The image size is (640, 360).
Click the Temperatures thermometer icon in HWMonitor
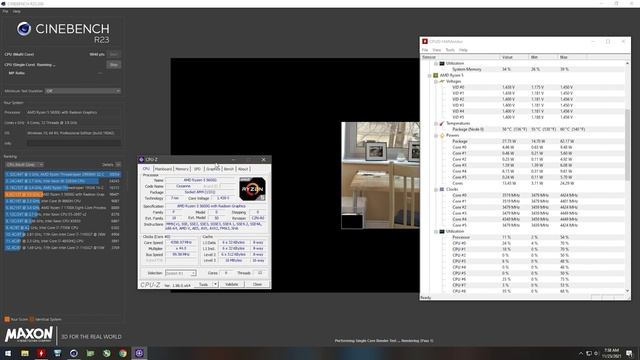click(442, 123)
